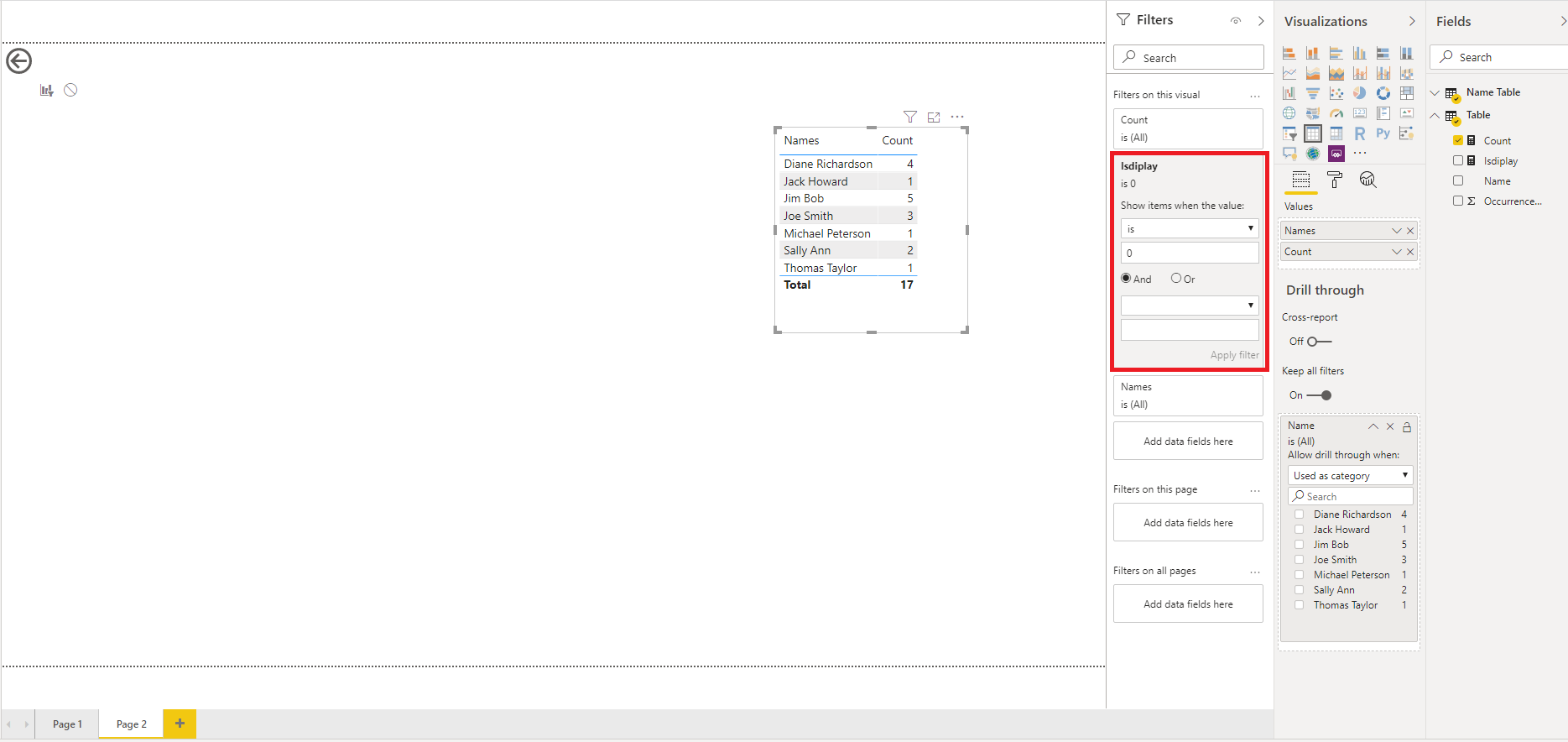This screenshot has width=1568, height=742.
Task: Click Apply filter
Action: 1234,355
